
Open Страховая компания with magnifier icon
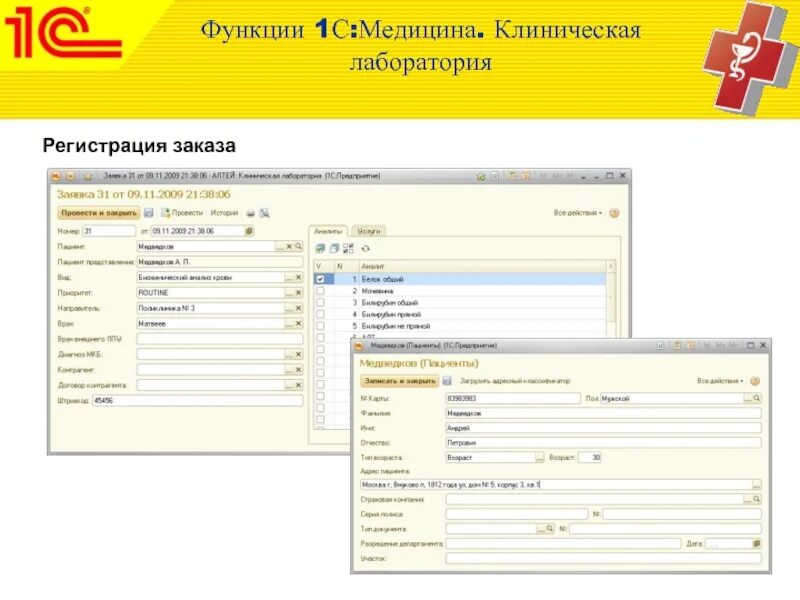(x=757, y=499)
